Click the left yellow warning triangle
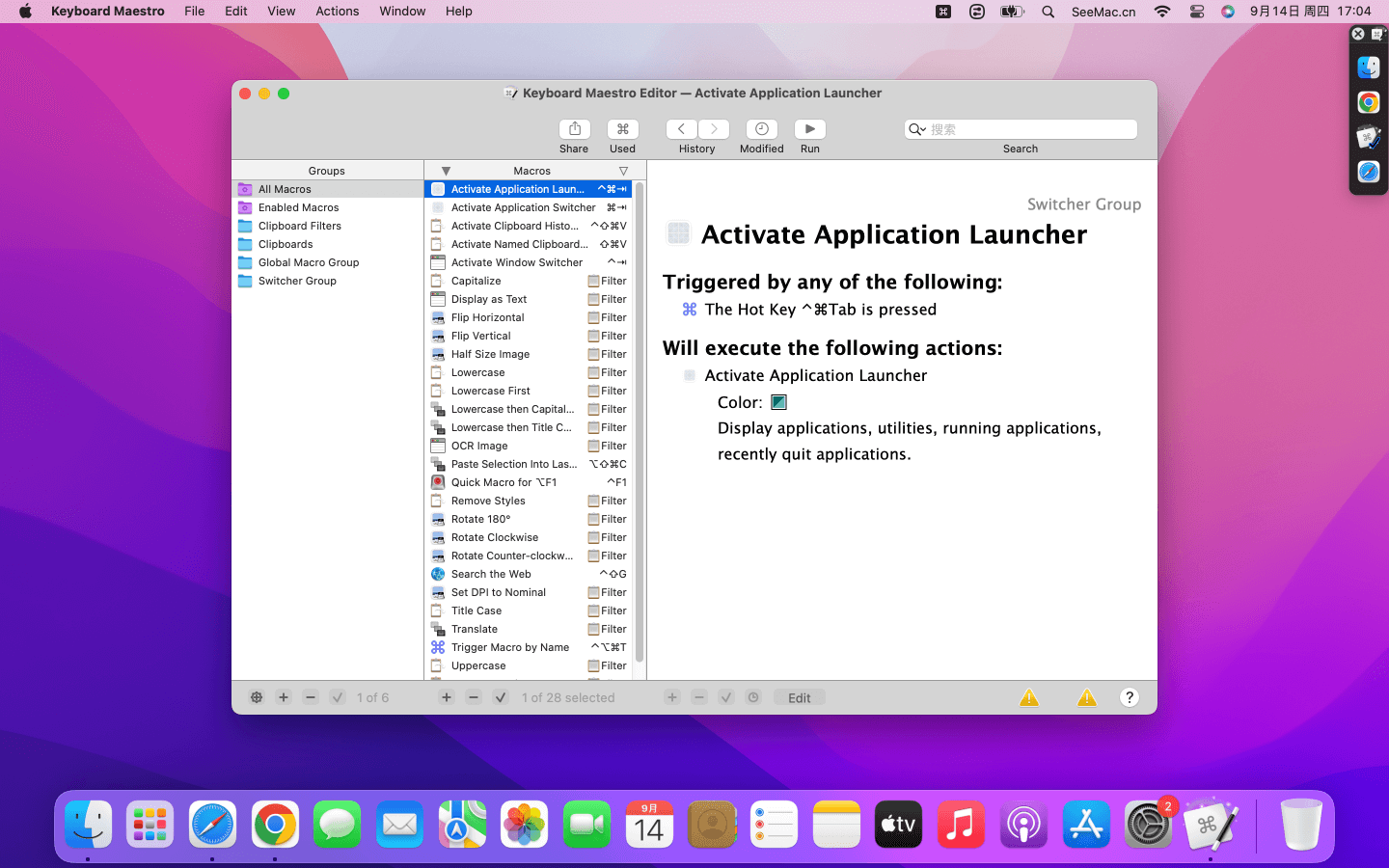 point(1029,697)
